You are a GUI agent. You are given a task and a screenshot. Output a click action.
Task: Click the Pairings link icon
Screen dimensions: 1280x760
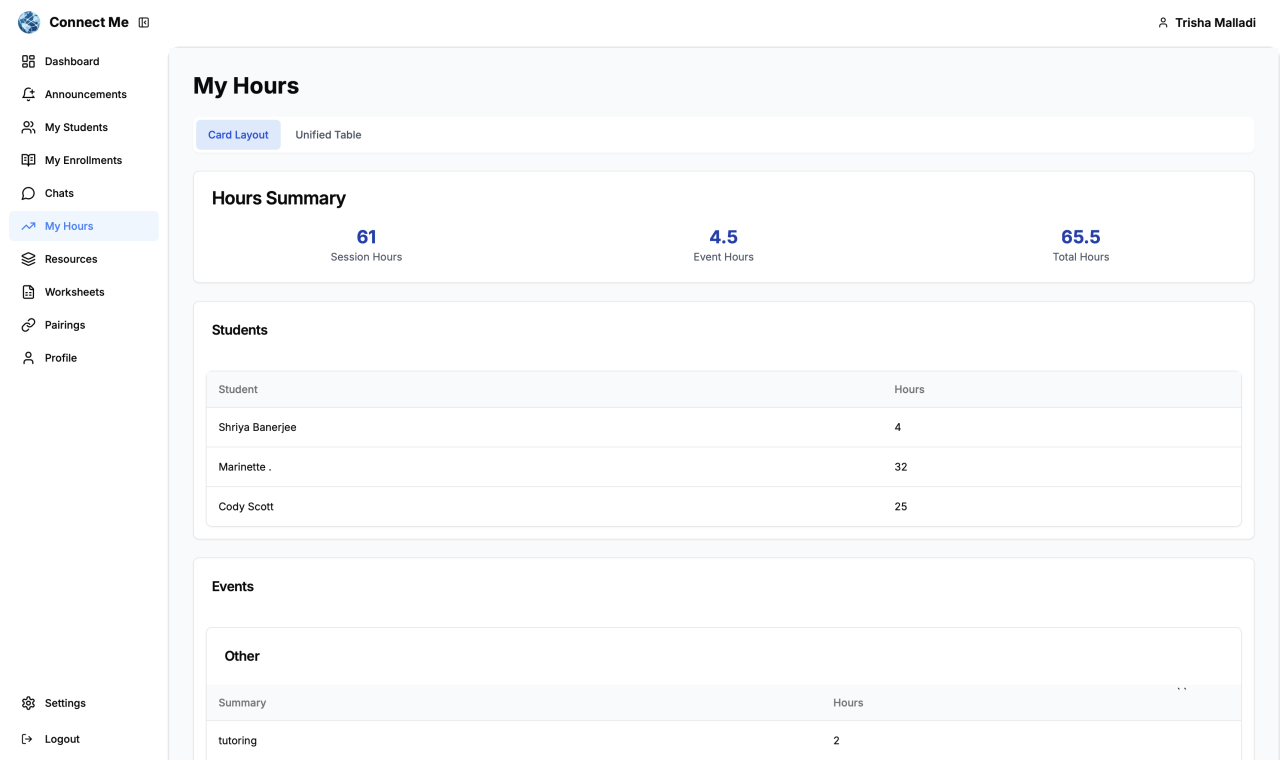[28, 325]
